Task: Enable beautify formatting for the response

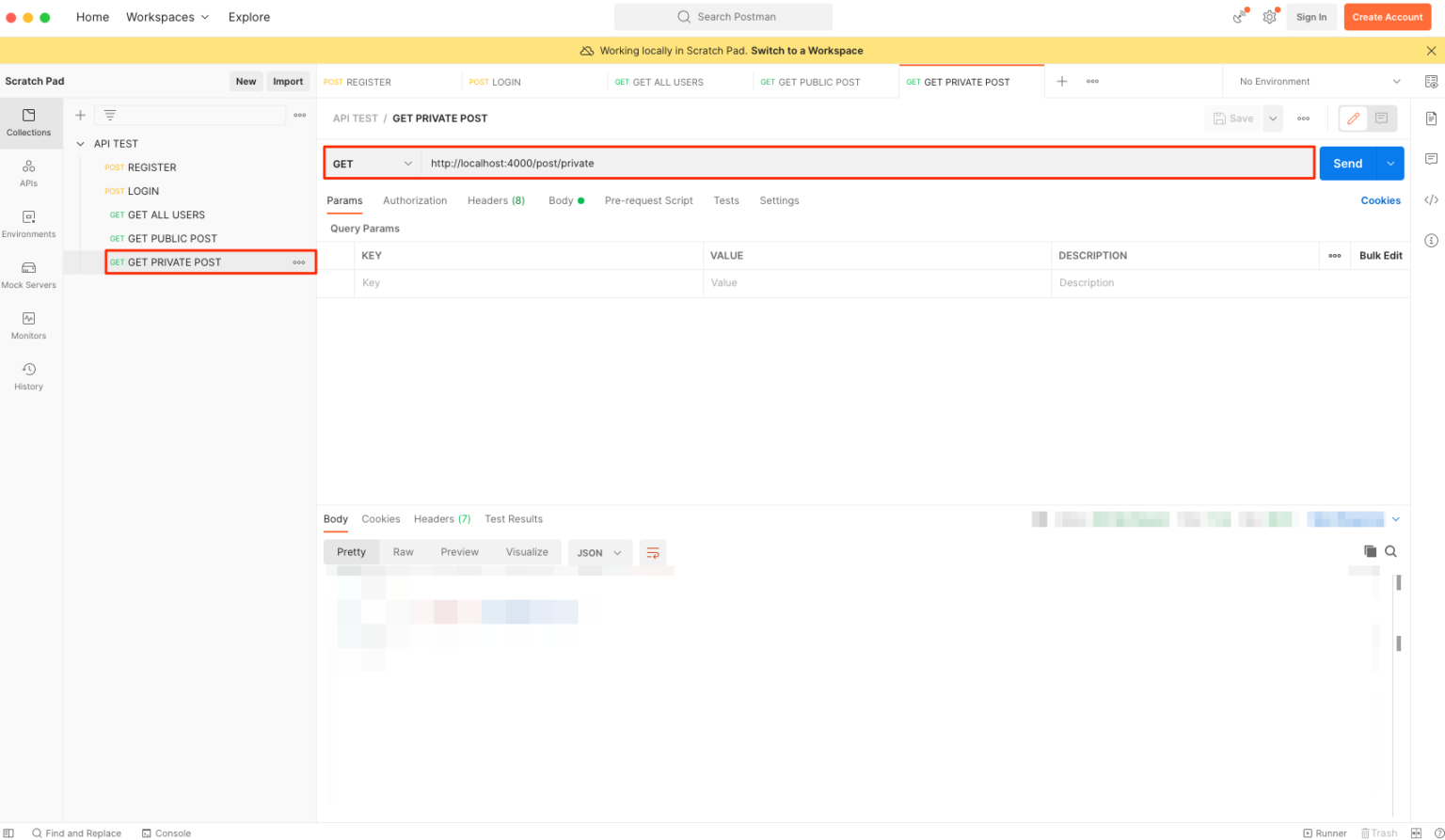Action: click(653, 553)
